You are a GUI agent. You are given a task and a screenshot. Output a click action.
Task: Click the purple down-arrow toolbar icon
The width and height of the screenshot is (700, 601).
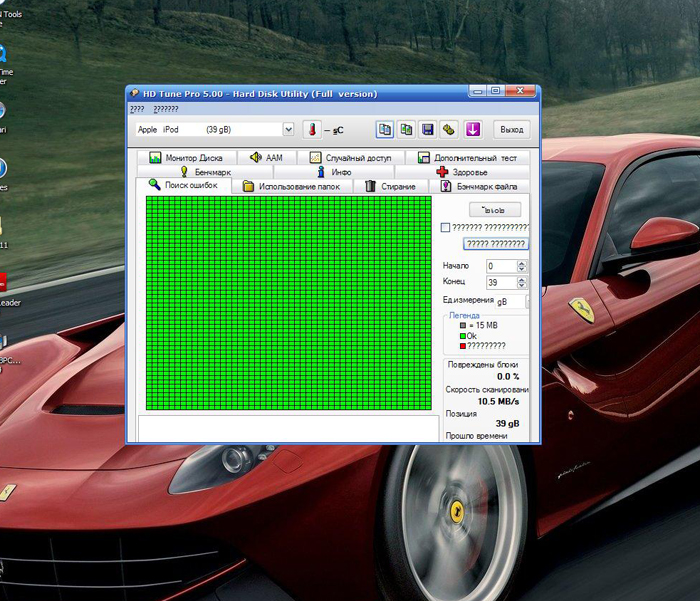(x=473, y=129)
